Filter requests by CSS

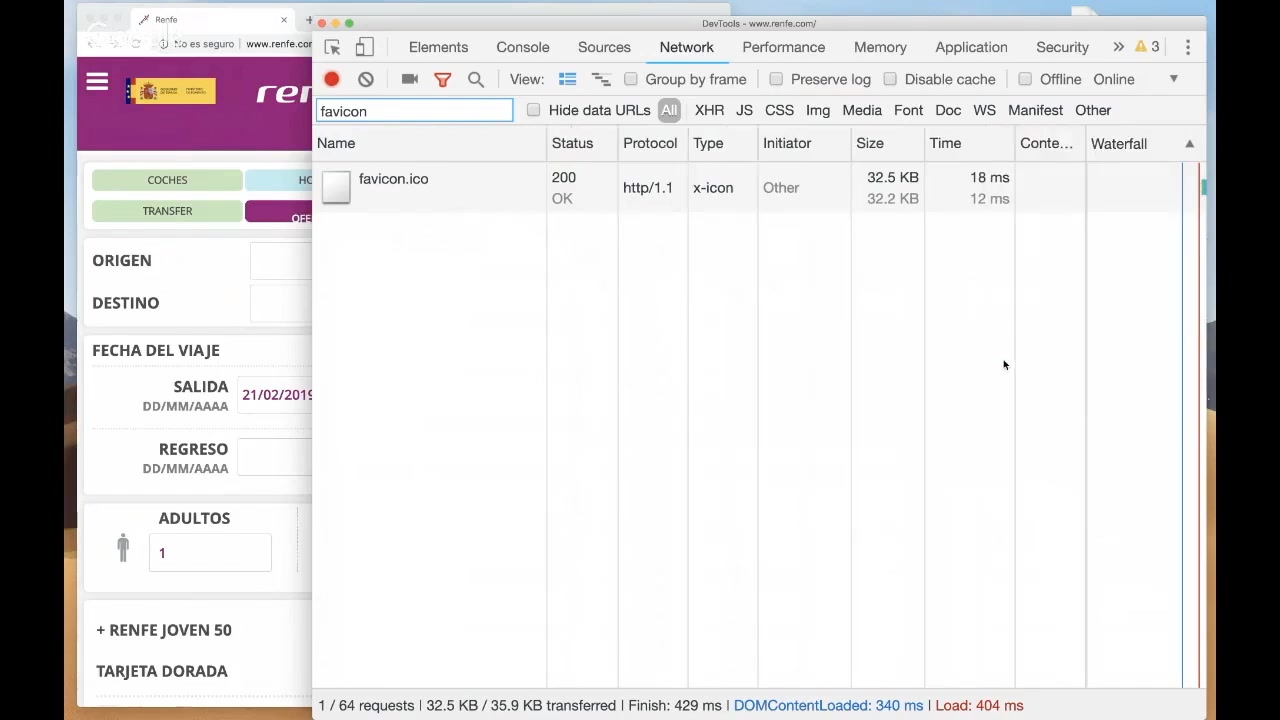[x=779, y=110]
